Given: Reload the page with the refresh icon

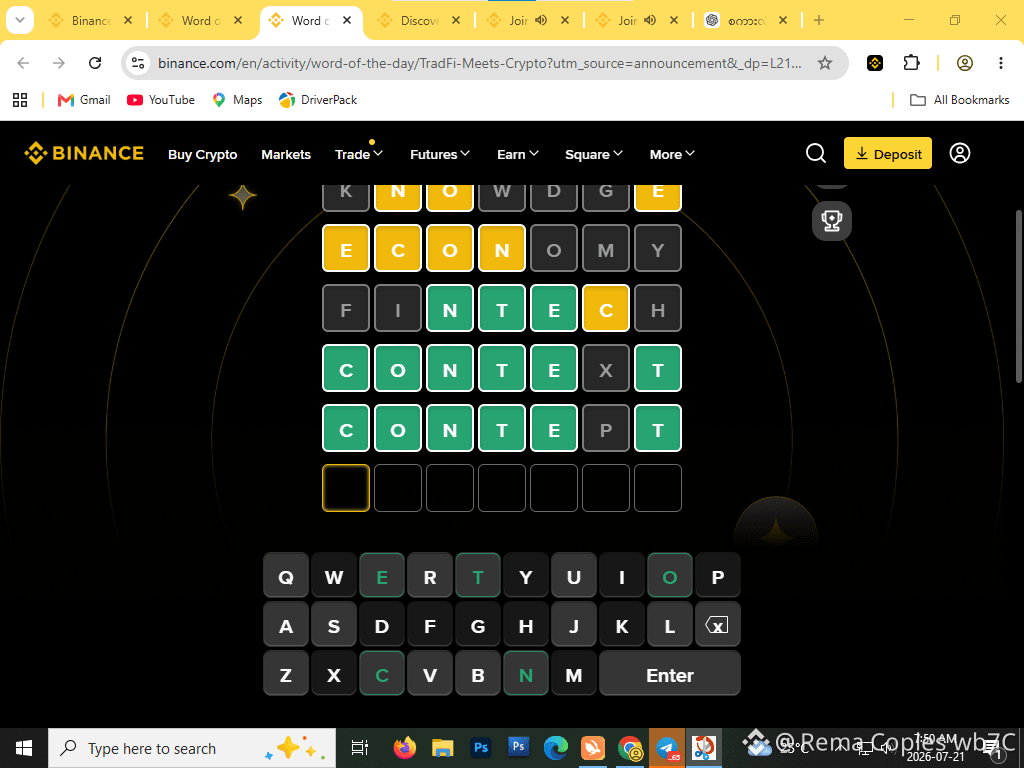Looking at the screenshot, I should click(95, 63).
